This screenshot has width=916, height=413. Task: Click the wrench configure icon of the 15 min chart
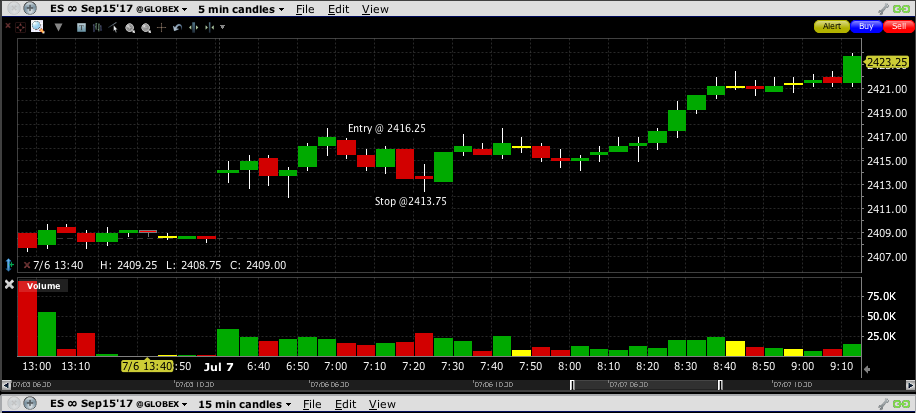tap(883, 404)
